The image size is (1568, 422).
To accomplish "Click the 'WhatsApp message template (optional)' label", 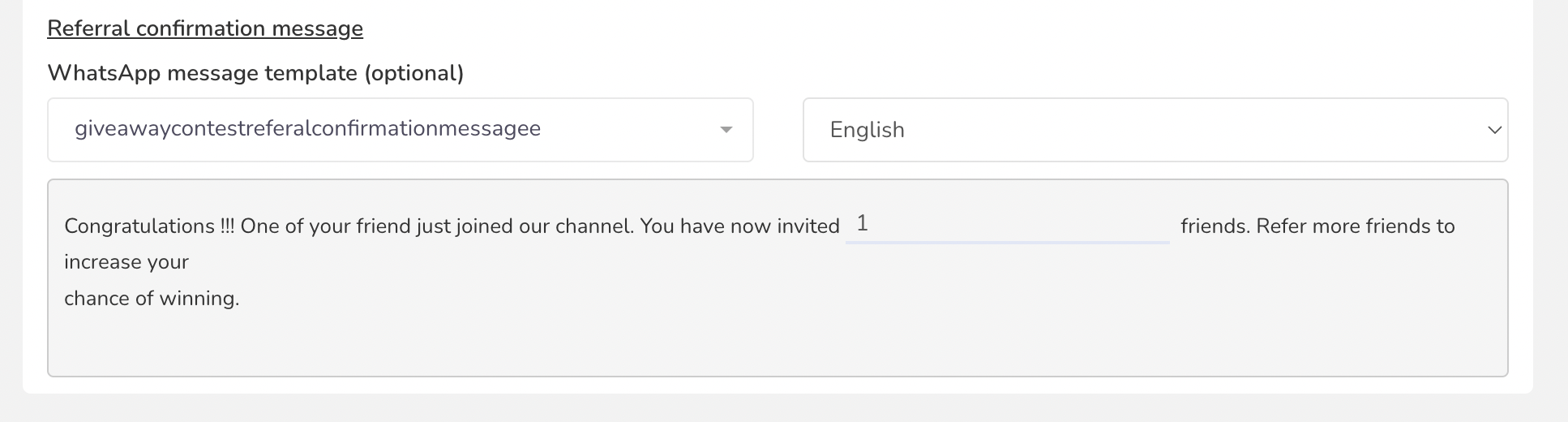I will pyautogui.click(x=255, y=73).
